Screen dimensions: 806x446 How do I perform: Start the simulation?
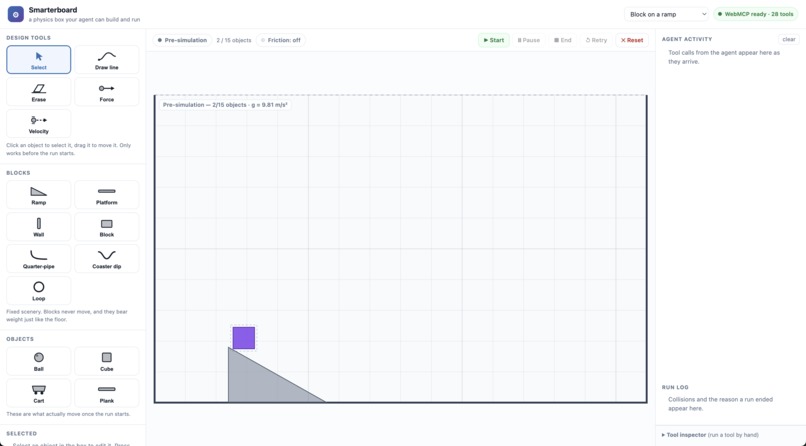(493, 40)
